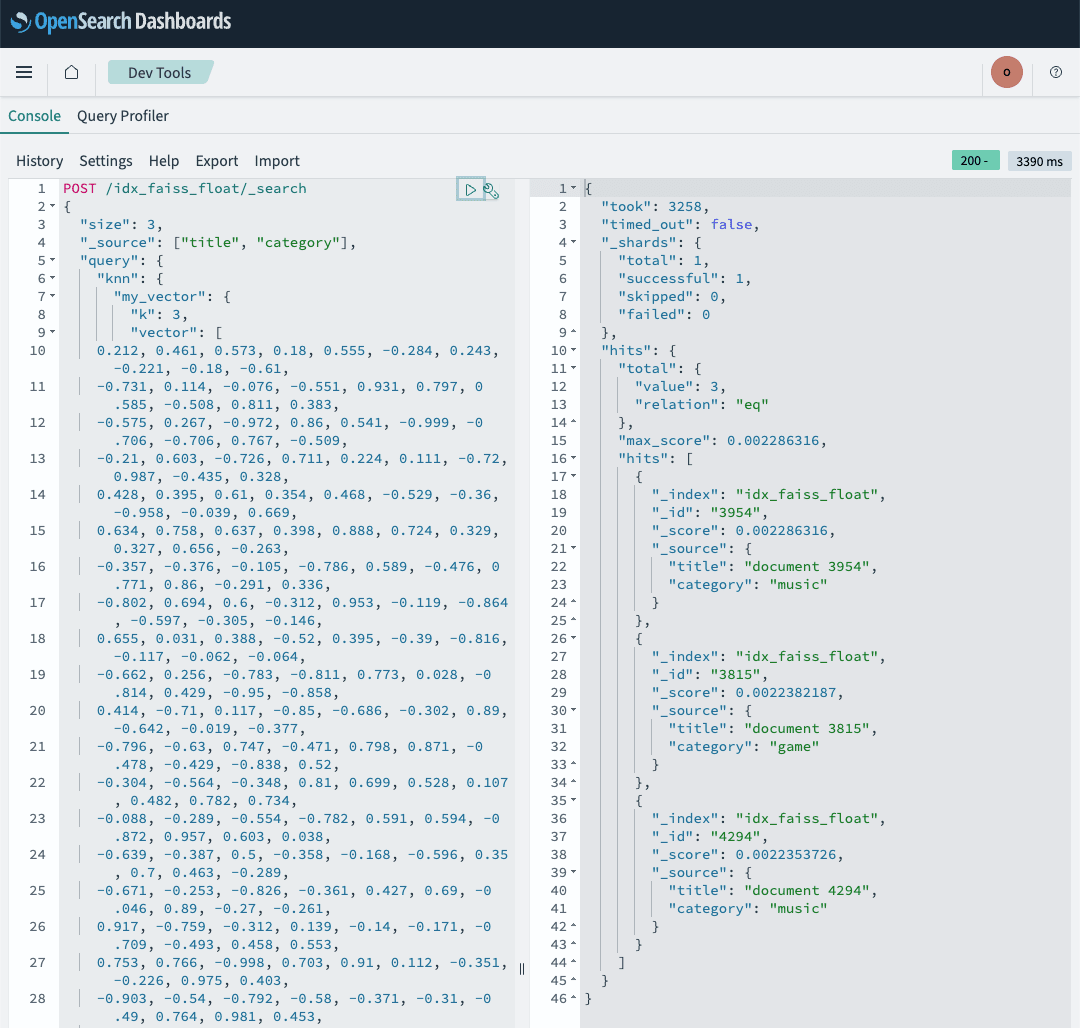Collapse first hit object at line 17
The width and height of the screenshot is (1080, 1028).
coord(574,476)
